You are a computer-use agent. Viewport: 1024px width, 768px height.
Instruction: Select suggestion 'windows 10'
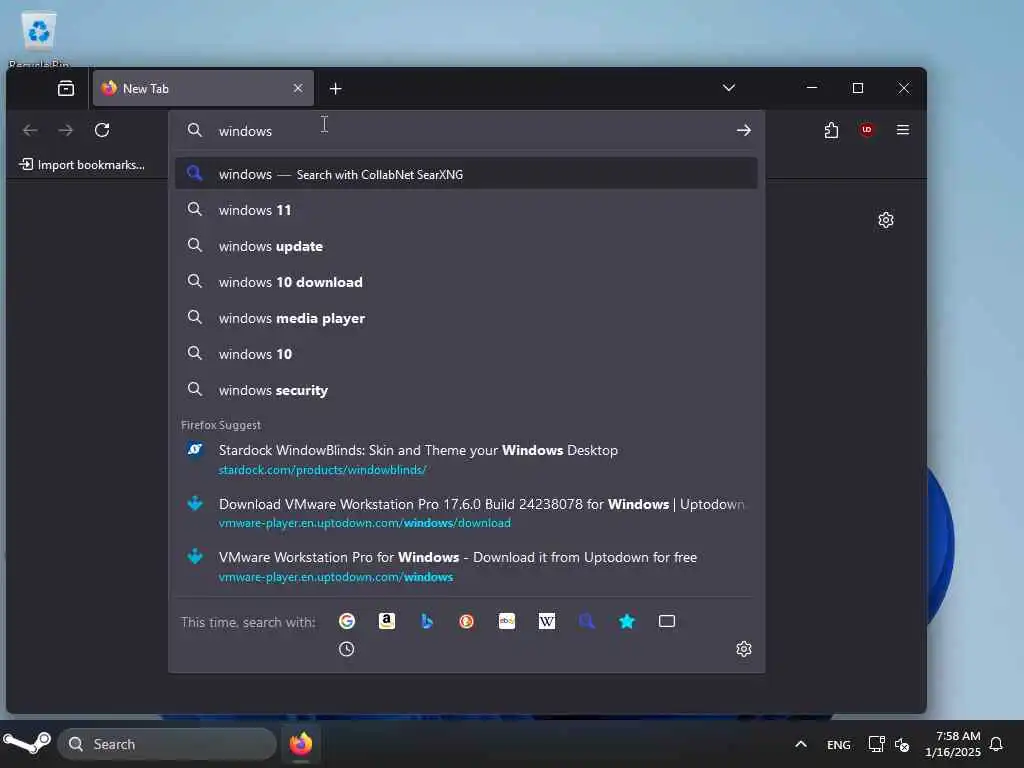(x=466, y=353)
